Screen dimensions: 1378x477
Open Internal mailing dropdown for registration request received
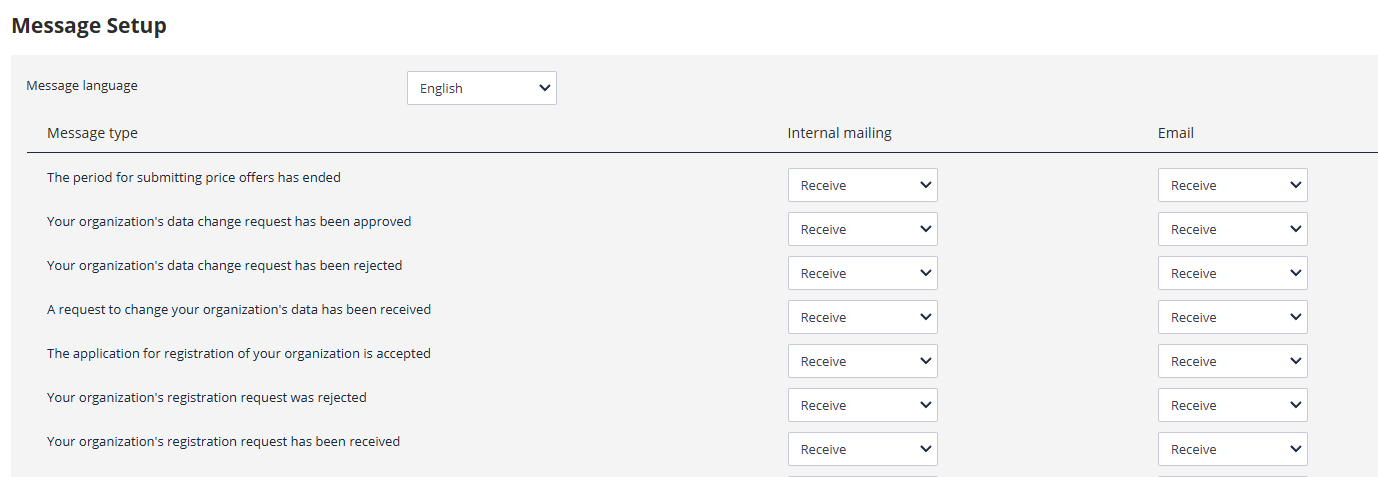click(863, 449)
